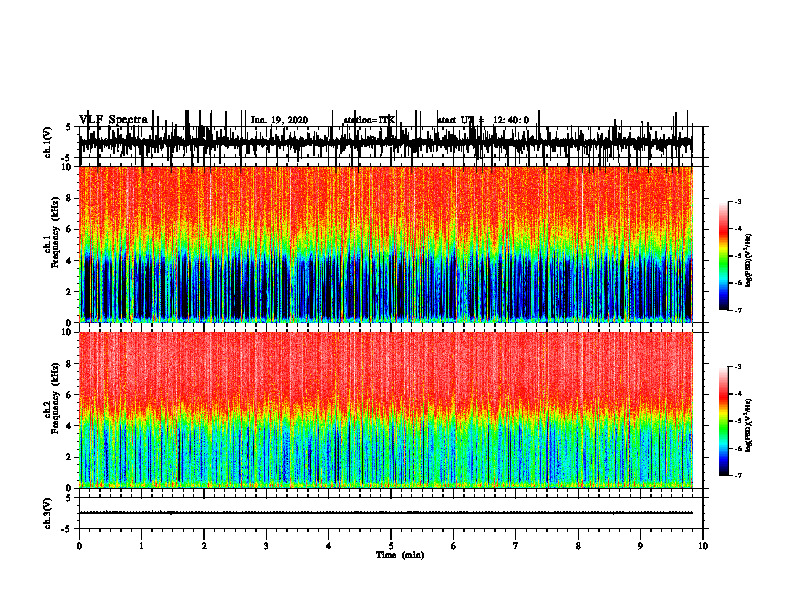Click time axis tick label '4'
The image size is (792, 612).
click(329, 546)
